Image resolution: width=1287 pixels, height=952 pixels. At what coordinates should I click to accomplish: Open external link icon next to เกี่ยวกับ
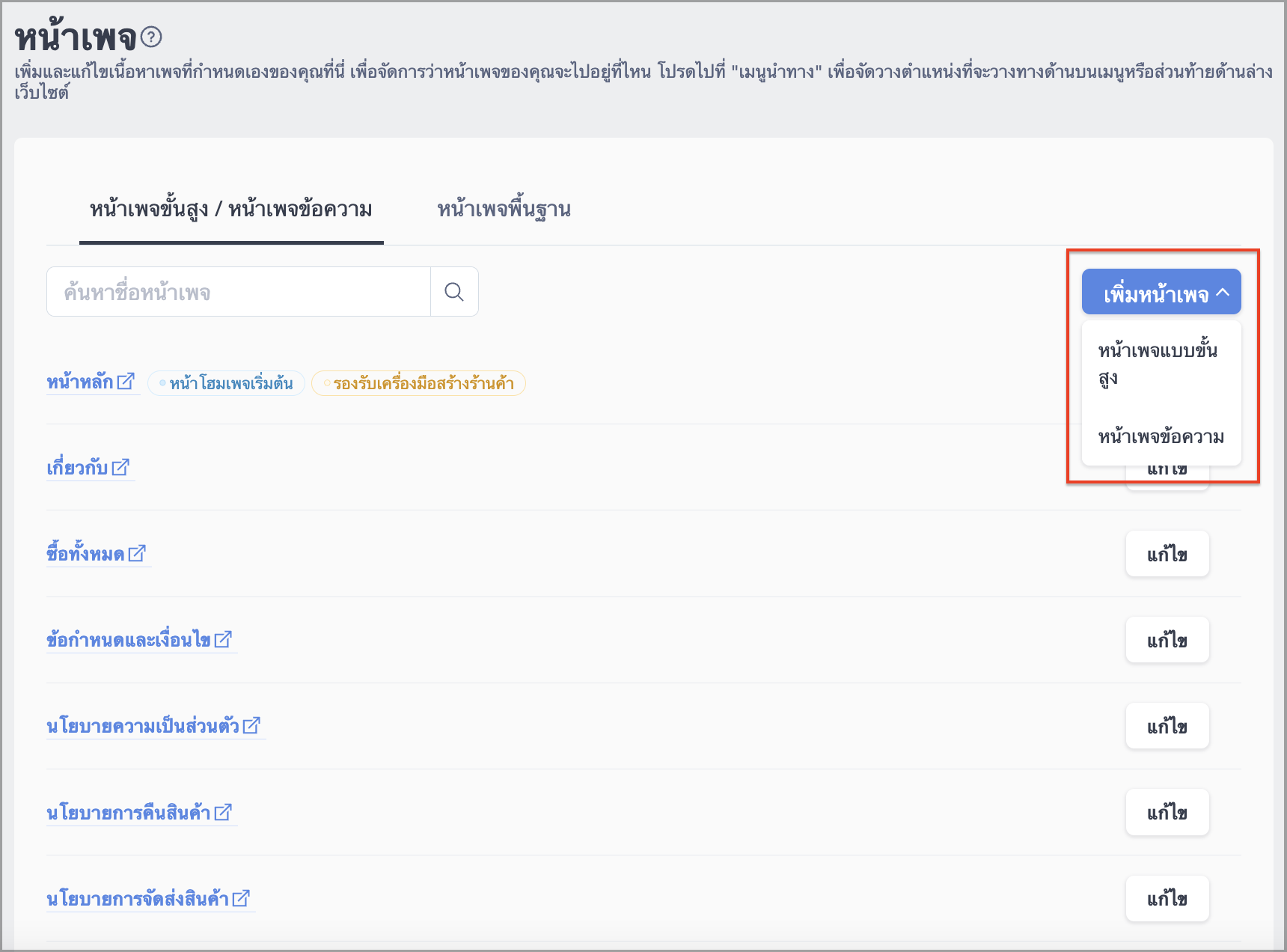point(120,467)
